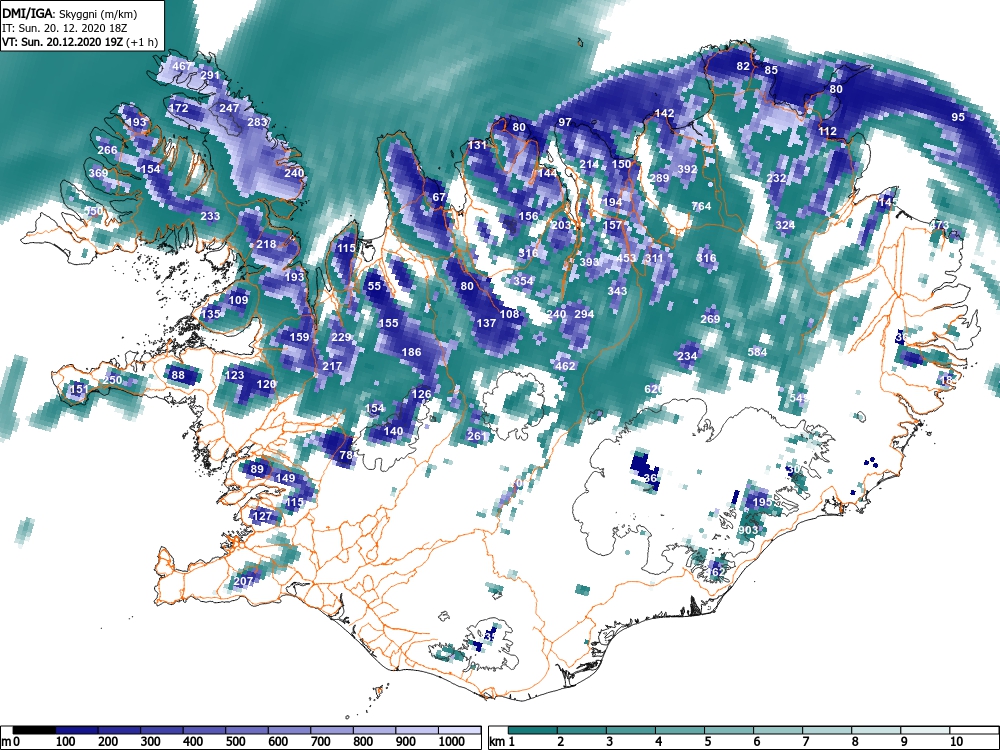Viewport: 1000px width, 750px height.
Task: Click the pale lavender 900 m legend swatch
Action: coord(416,730)
